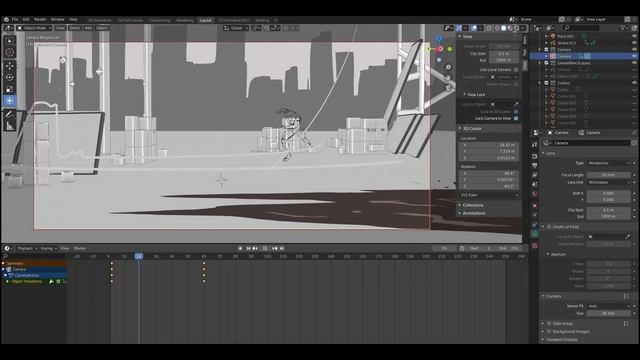
Task: Open the Object Data camera properties tab
Action: point(535,234)
